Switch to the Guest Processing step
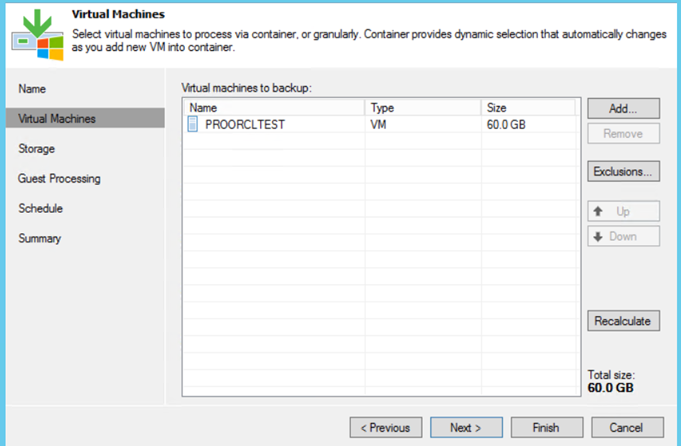Screen dimensions: 681x446 click(59, 179)
